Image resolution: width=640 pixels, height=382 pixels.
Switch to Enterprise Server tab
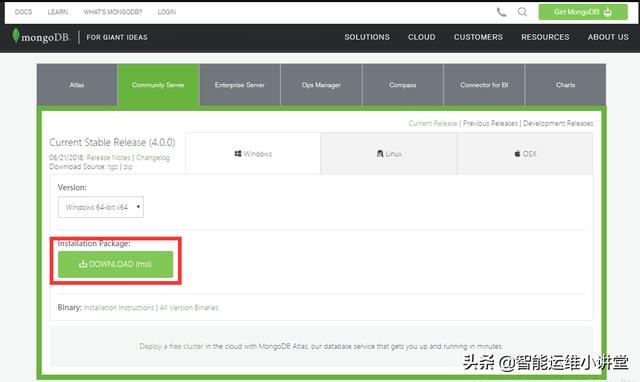[240, 85]
